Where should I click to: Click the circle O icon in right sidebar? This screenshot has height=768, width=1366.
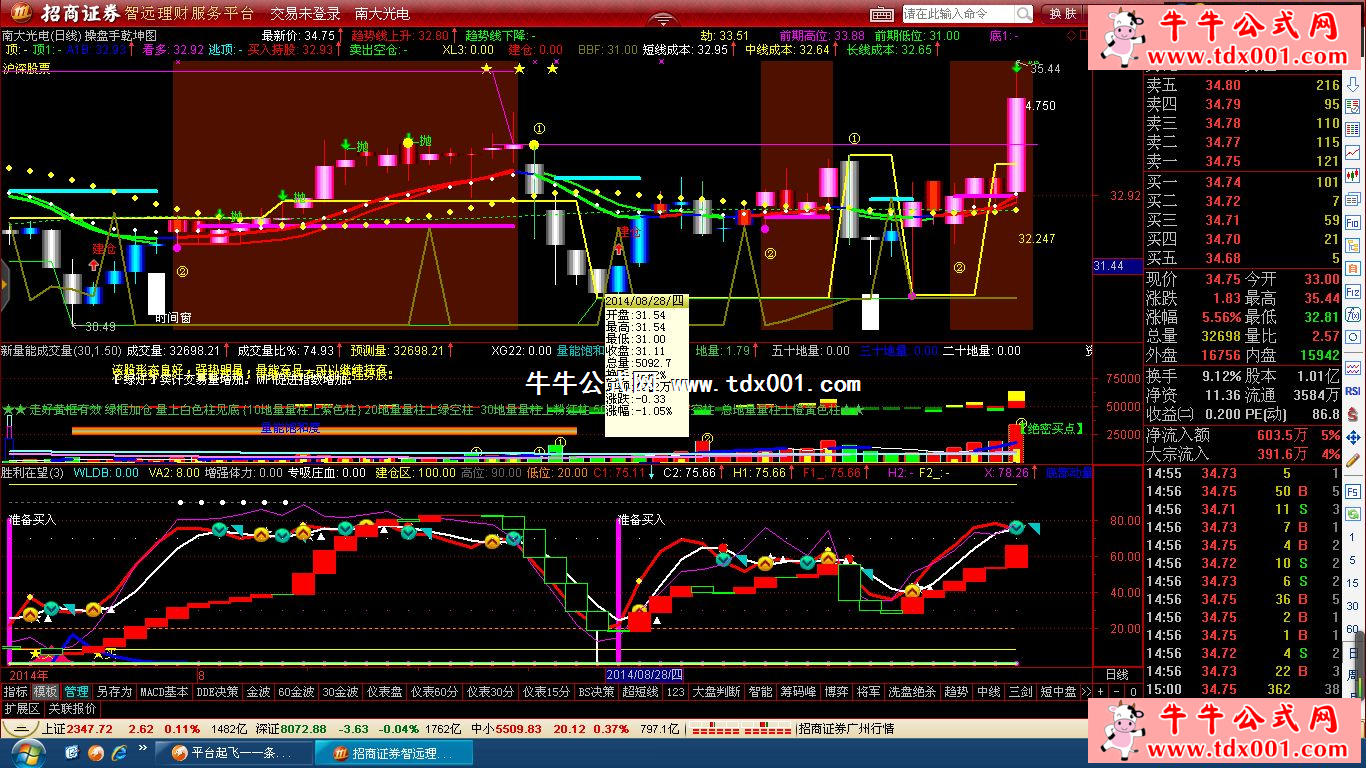[x=1353, y=337]
